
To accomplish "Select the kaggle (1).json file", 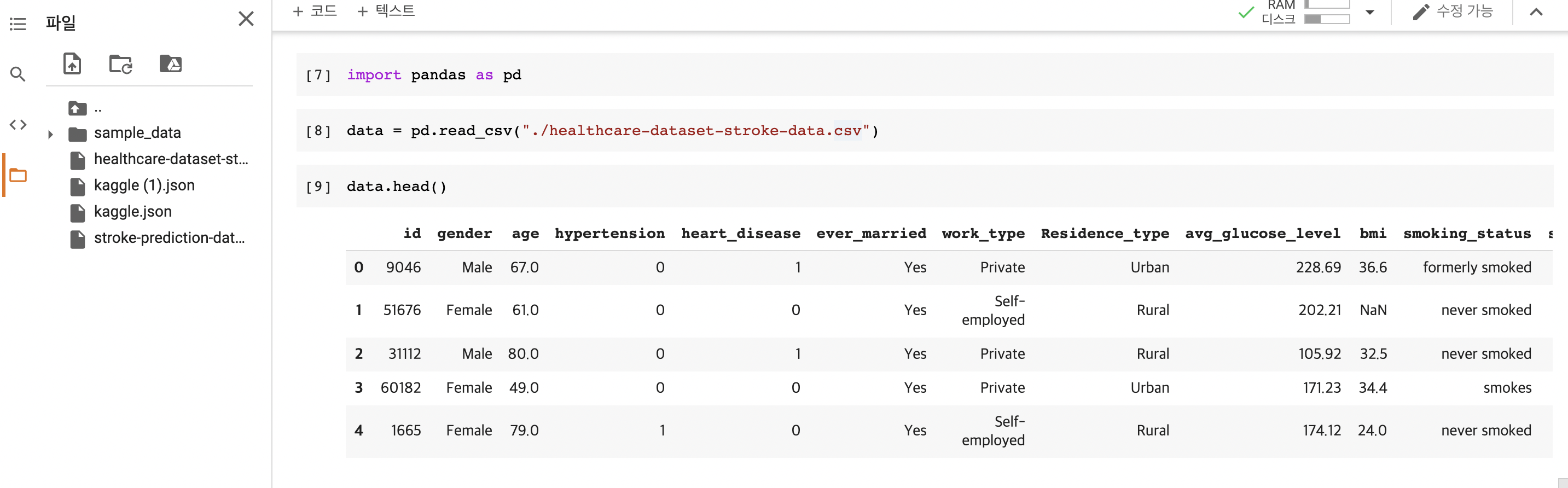I will pyautogui.click(x=144, y=185).
